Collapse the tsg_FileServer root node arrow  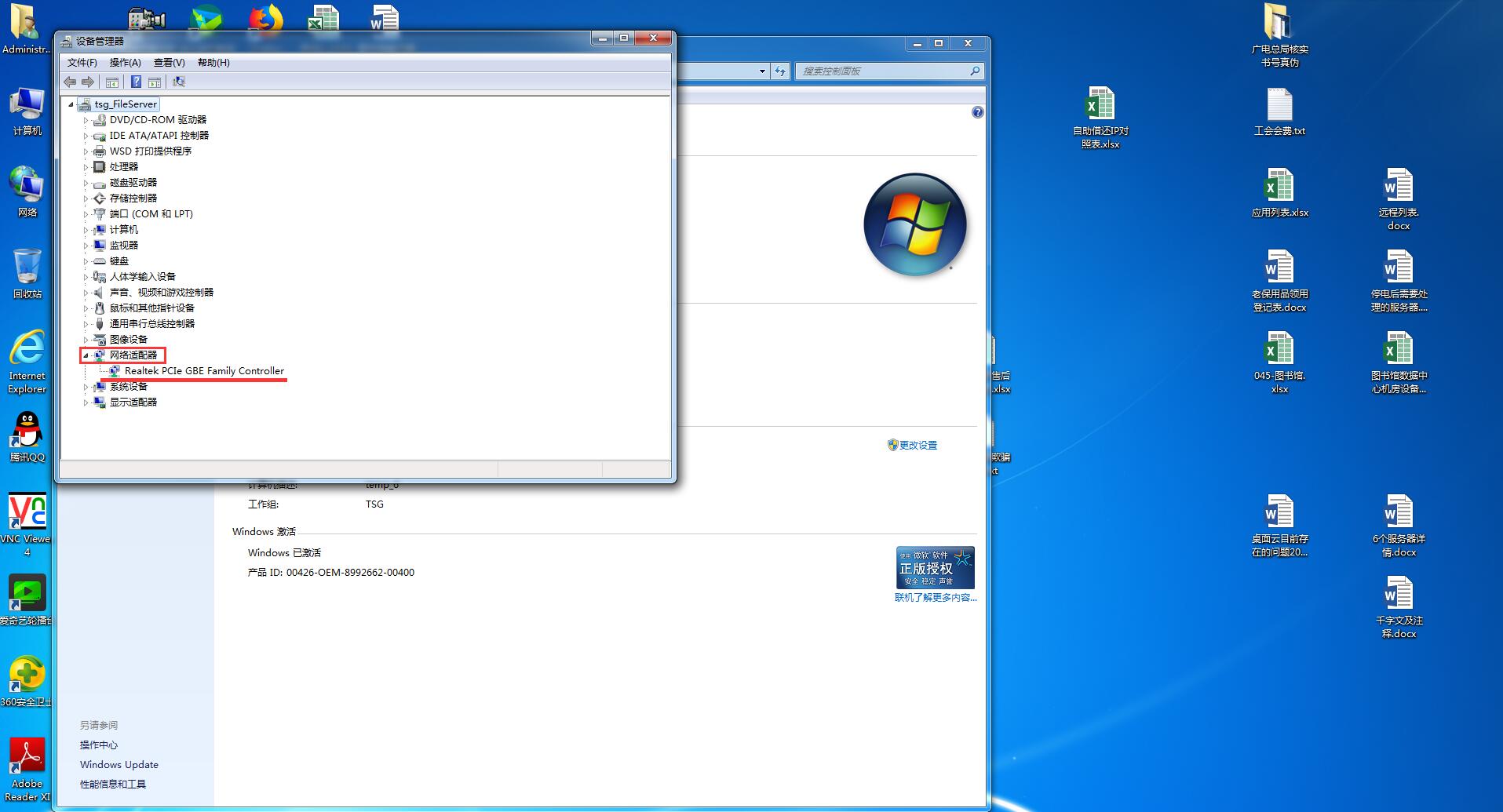coord(71,104)
